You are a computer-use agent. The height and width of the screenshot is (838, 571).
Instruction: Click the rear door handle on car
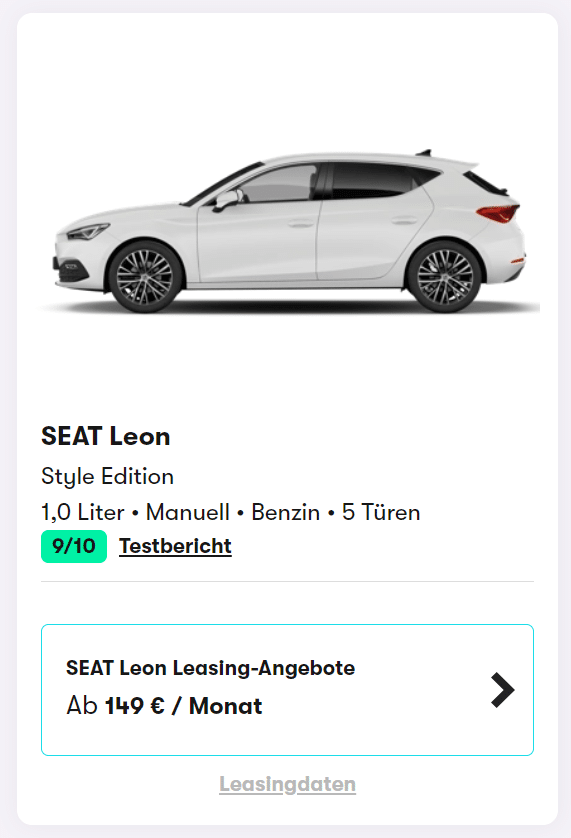[x=404, y=220]
